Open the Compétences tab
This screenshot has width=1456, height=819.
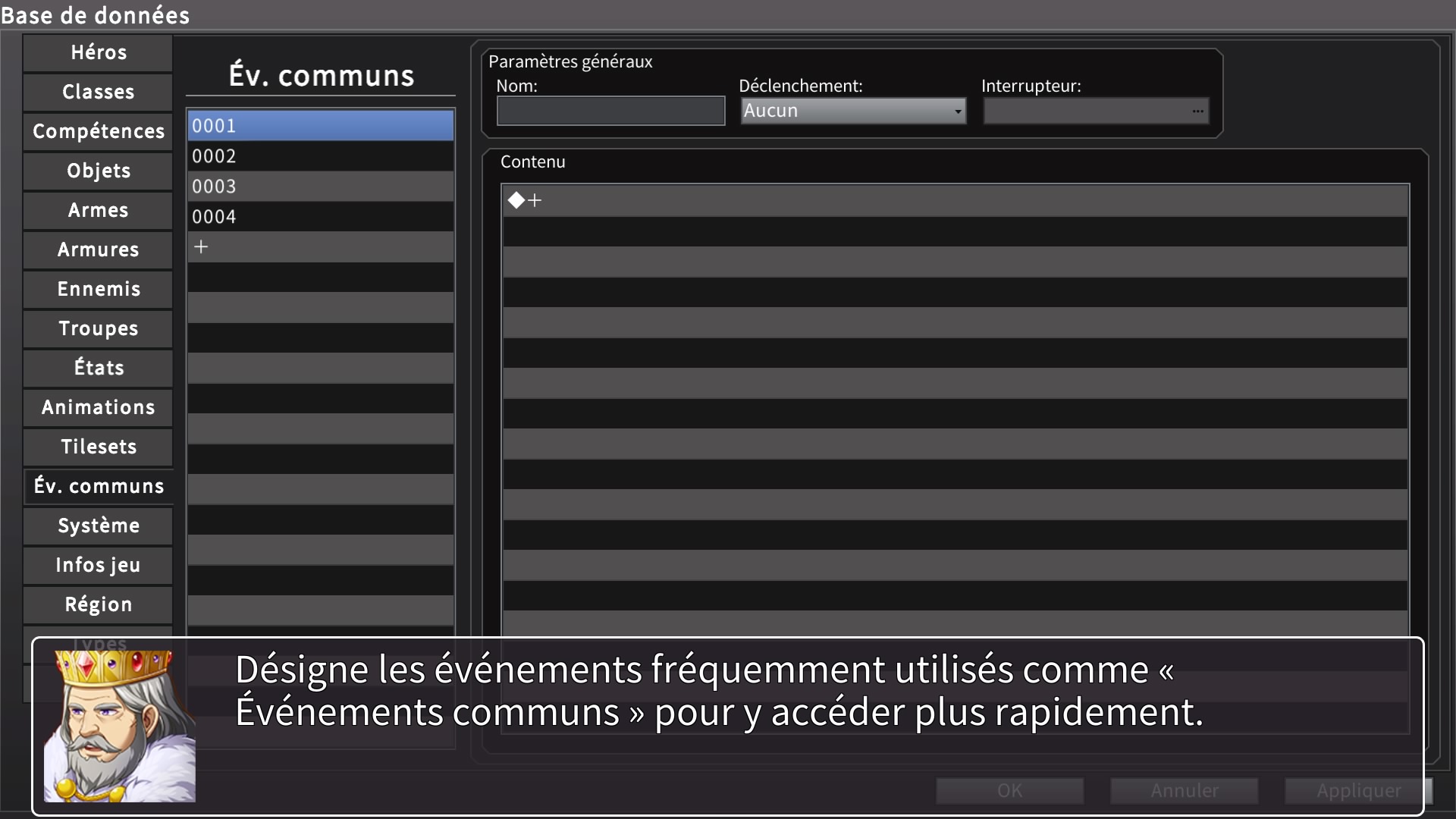point(98,131)
